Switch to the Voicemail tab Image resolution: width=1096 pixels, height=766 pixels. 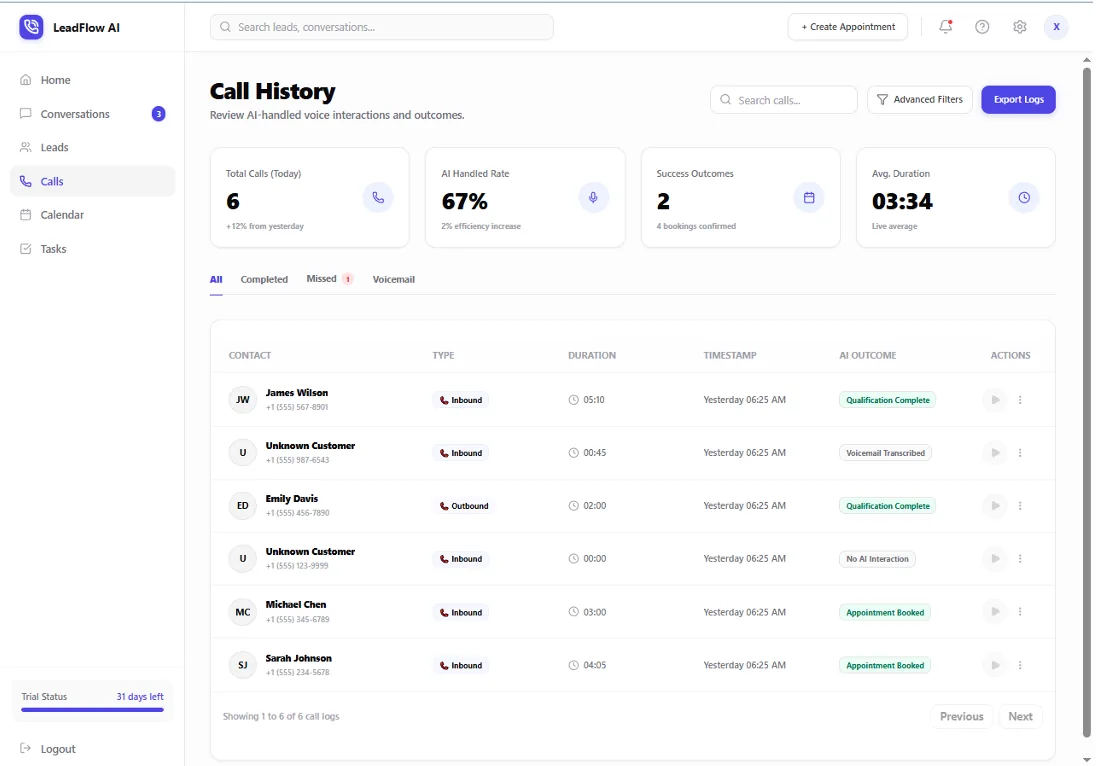tap(394, 280)
